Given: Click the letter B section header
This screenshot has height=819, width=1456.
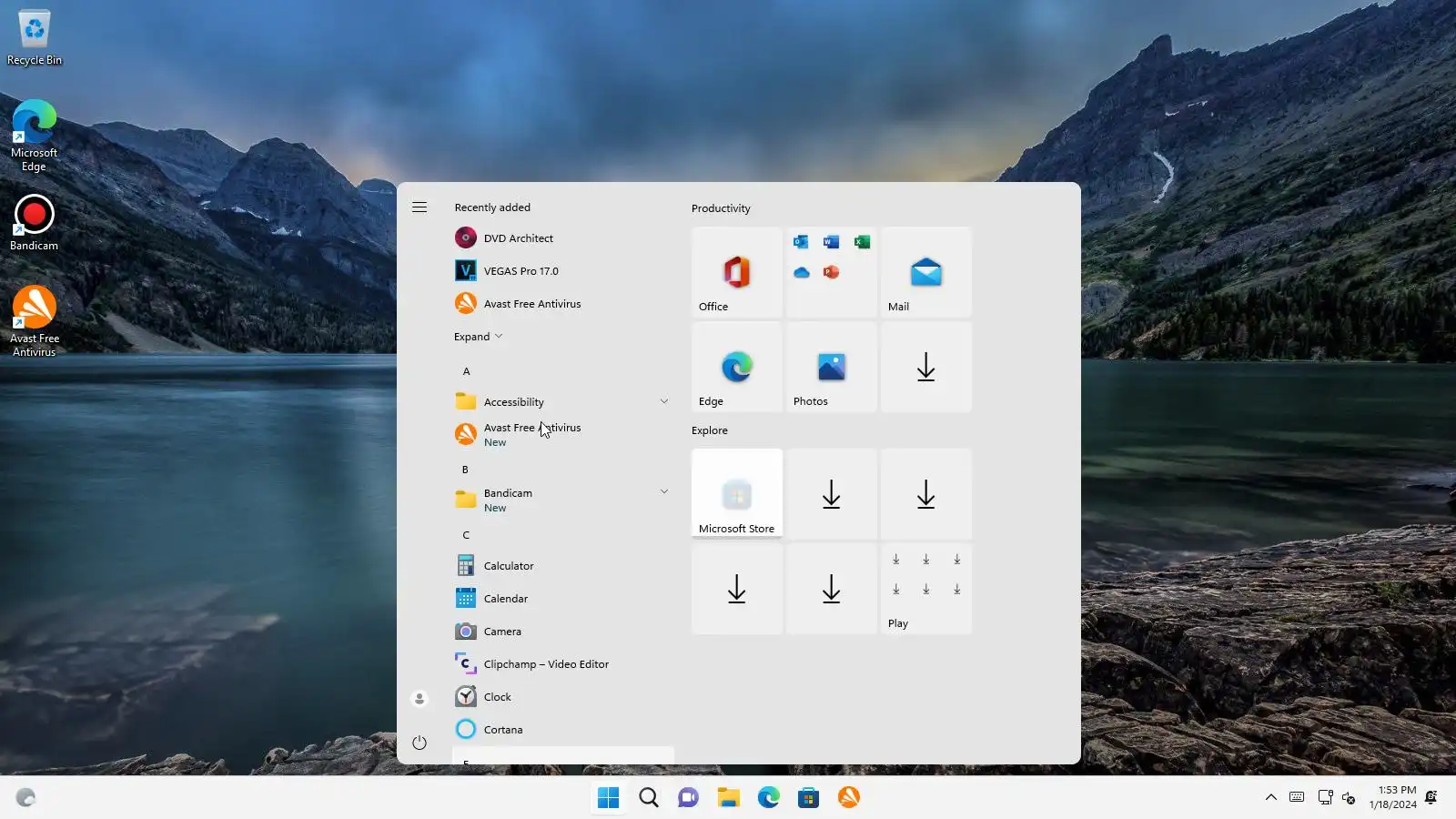Looking at the screenshot, I should coord(465,470).
